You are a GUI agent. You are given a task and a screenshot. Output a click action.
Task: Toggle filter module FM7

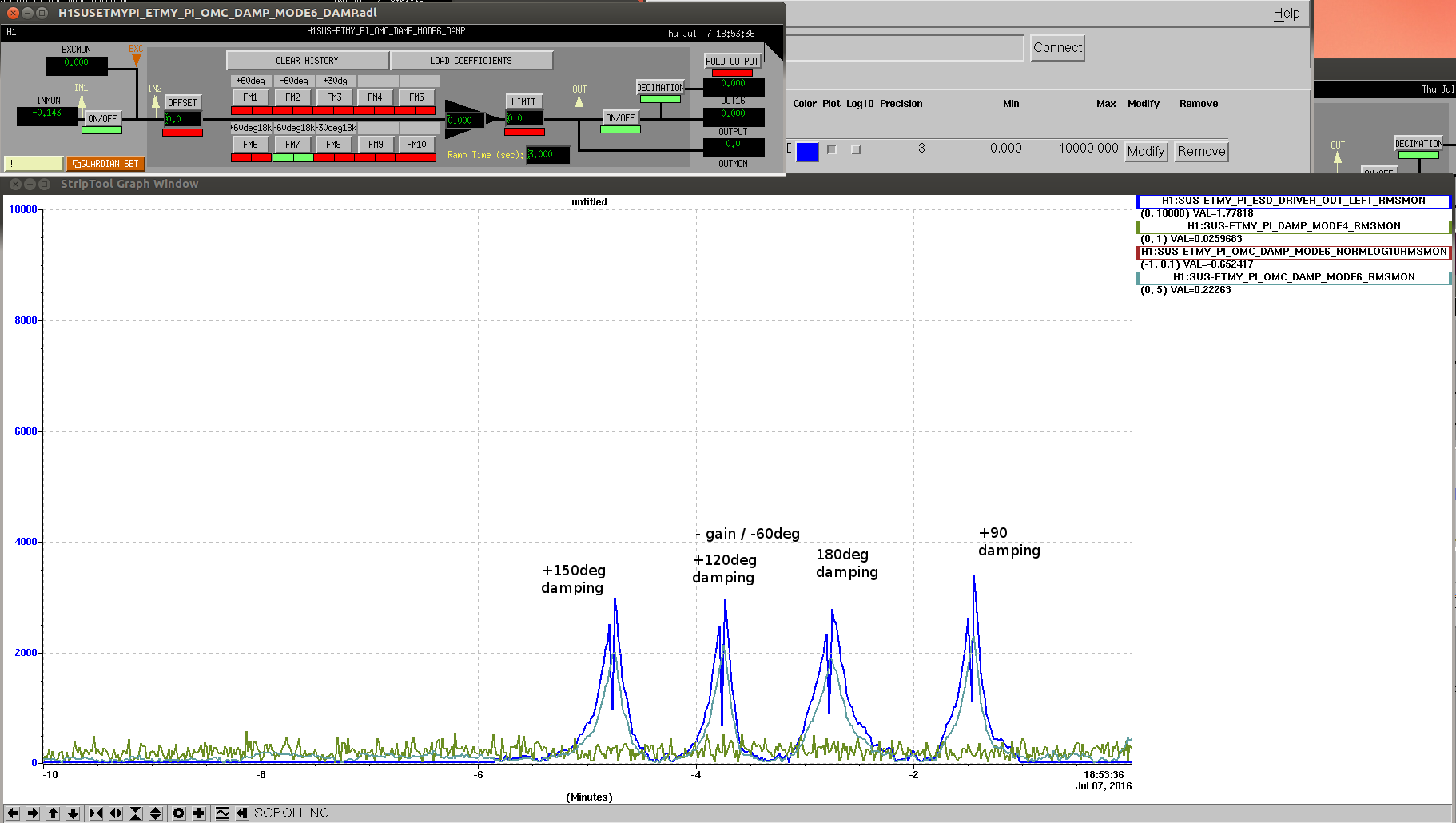[292, 145]
